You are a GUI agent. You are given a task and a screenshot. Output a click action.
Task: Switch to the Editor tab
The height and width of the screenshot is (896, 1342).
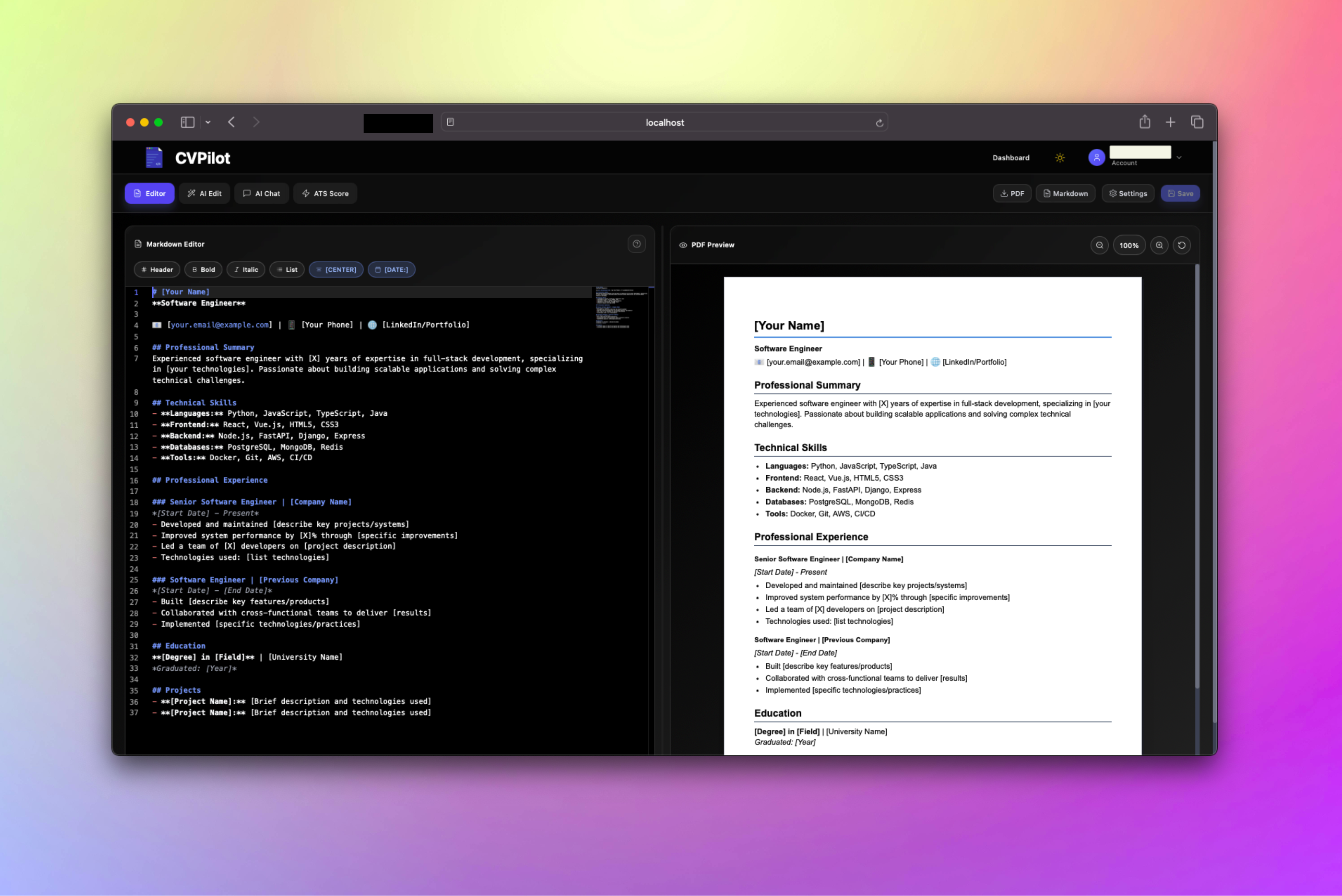[150, 193]
